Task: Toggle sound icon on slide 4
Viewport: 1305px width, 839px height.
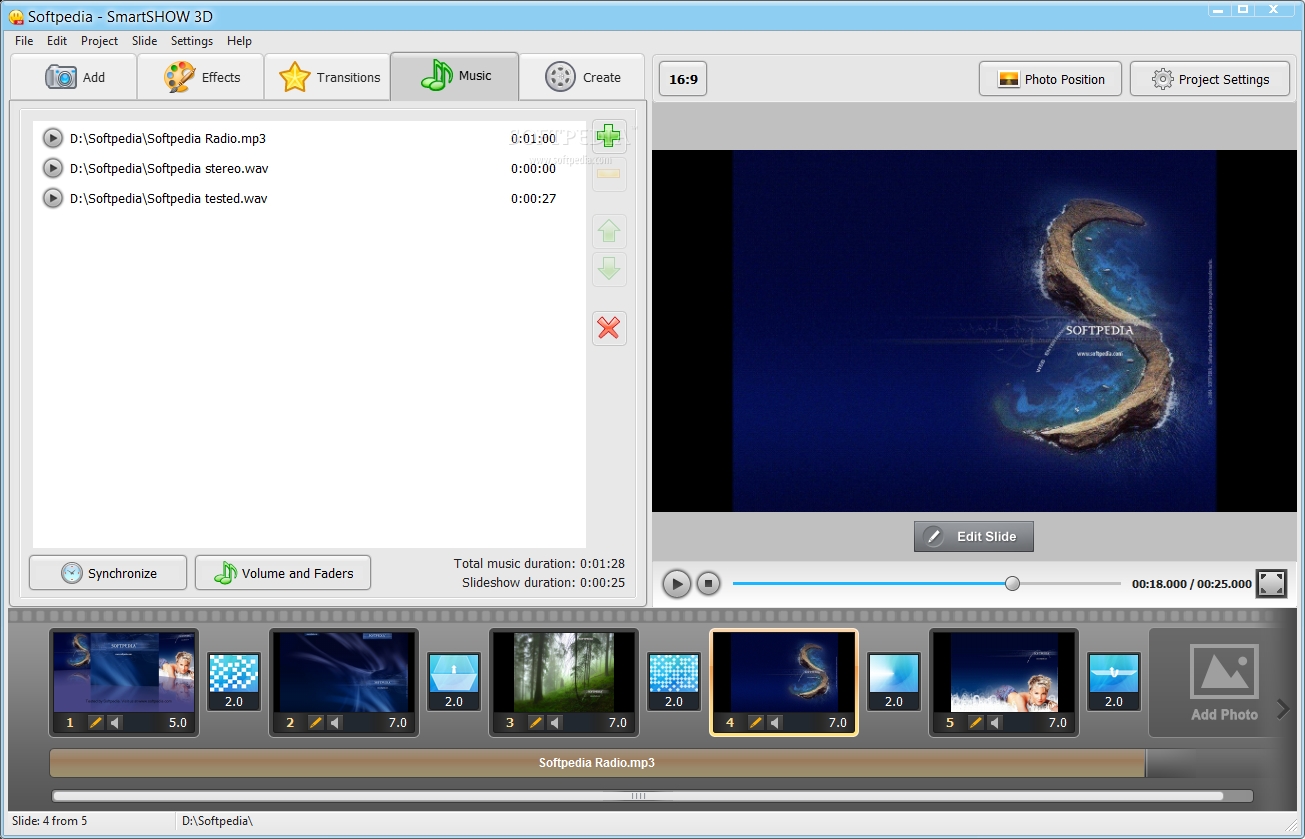Action: [x=775, y=722]
